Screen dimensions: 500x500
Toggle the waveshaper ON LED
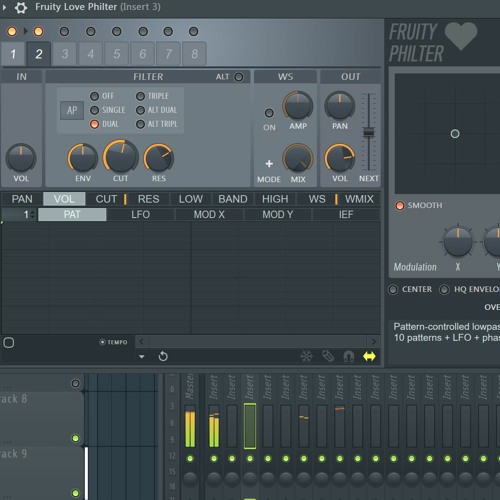coord(269,113)
